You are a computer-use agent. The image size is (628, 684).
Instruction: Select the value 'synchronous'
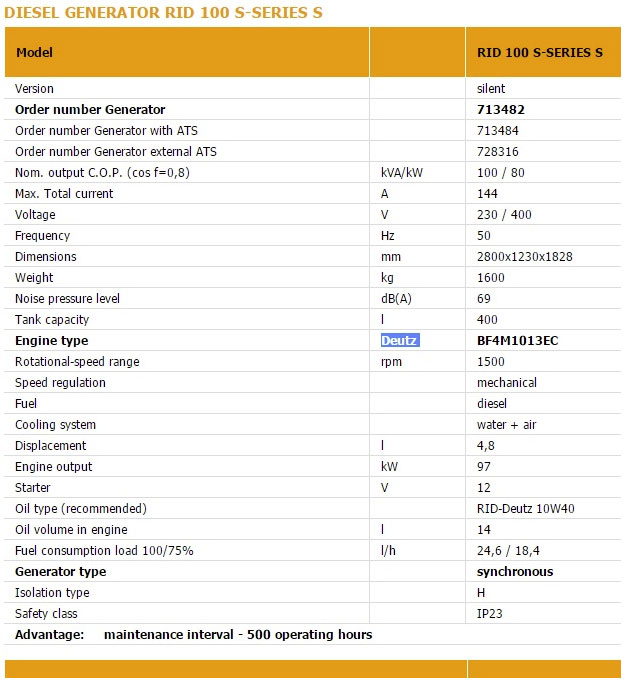point(515,571)
